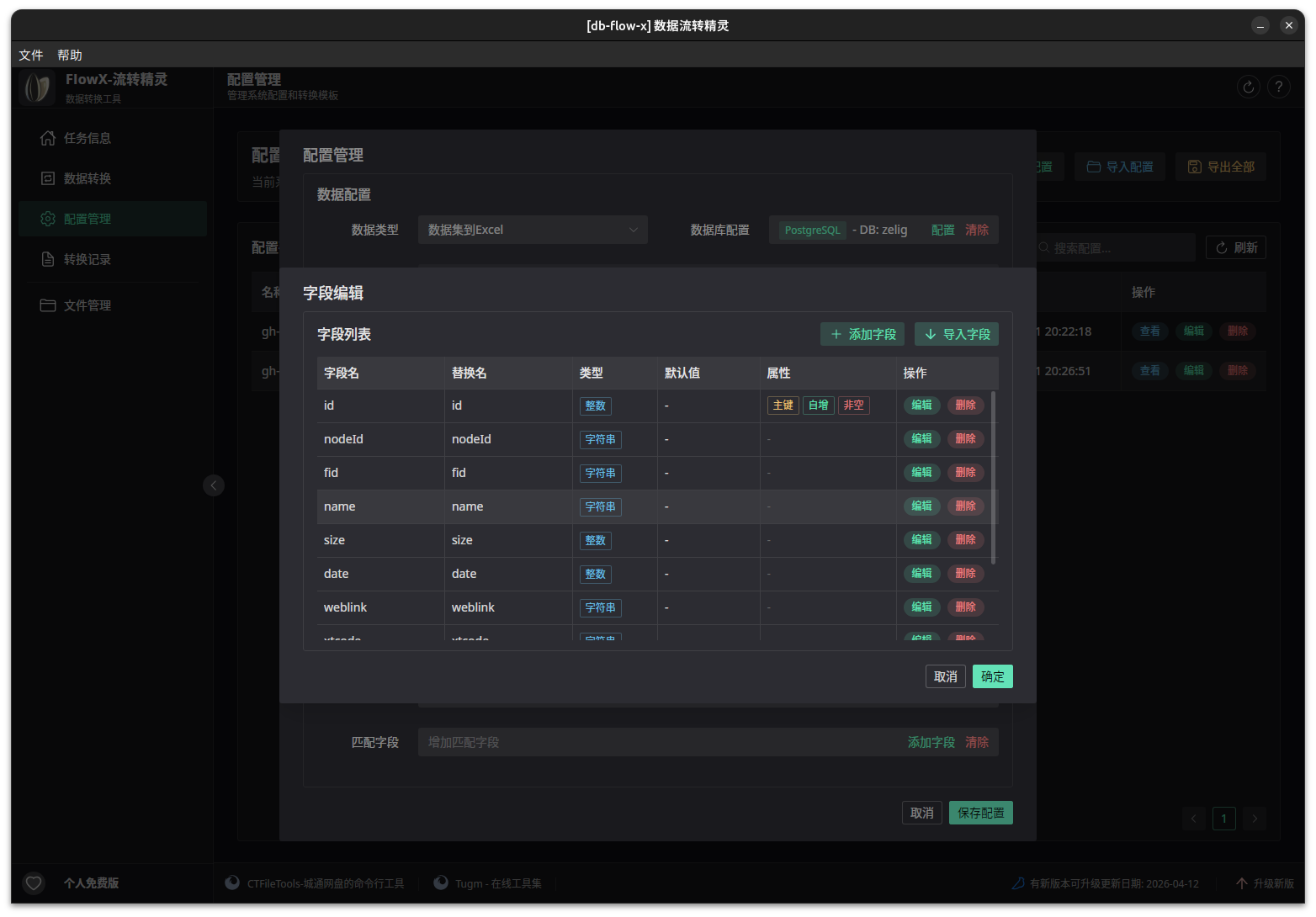This screenshot has width=1316, height=917.
Task: Confirm field edits with 确定
Action: pyautogui.click(x=992, y=676)
